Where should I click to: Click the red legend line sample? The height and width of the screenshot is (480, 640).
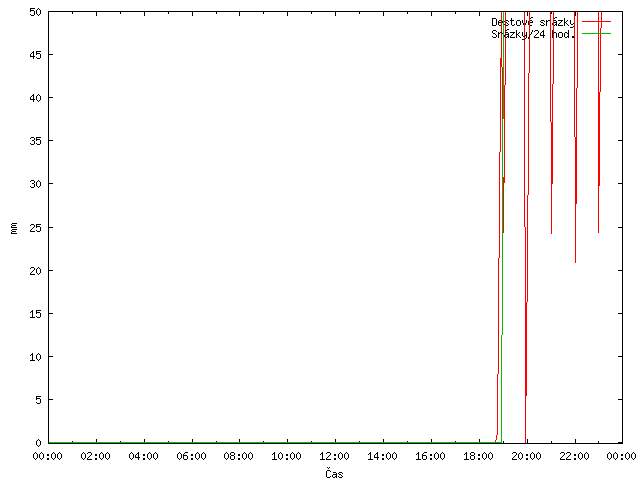click(596, 22)
